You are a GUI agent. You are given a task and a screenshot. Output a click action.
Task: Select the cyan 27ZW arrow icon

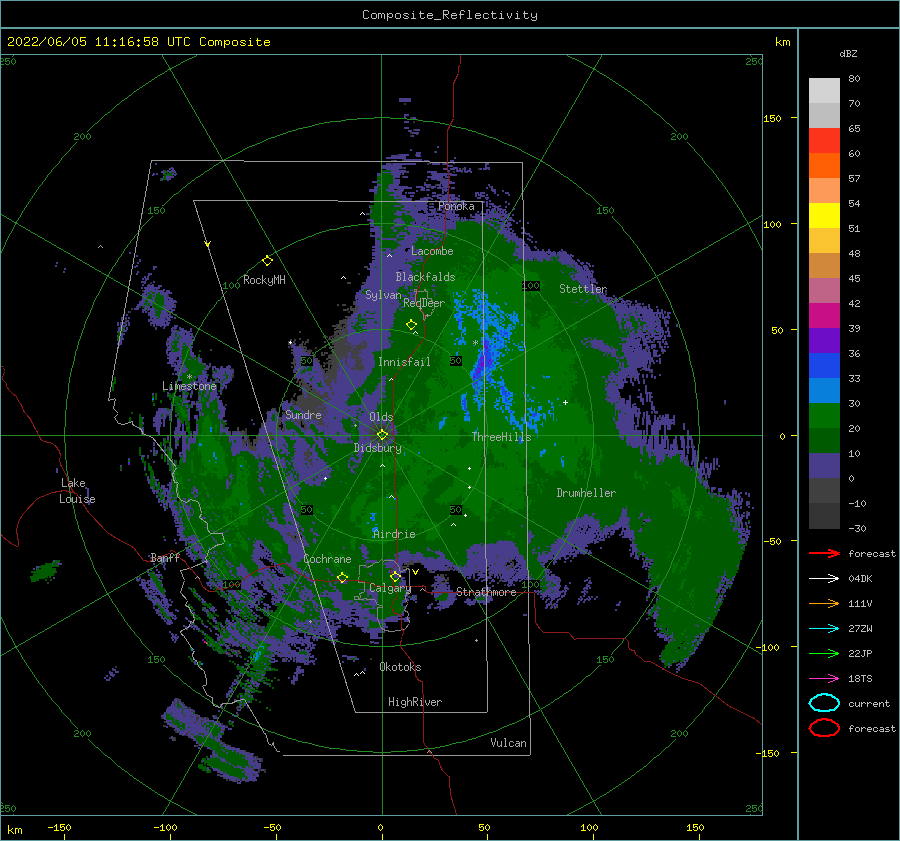(824, 628)
